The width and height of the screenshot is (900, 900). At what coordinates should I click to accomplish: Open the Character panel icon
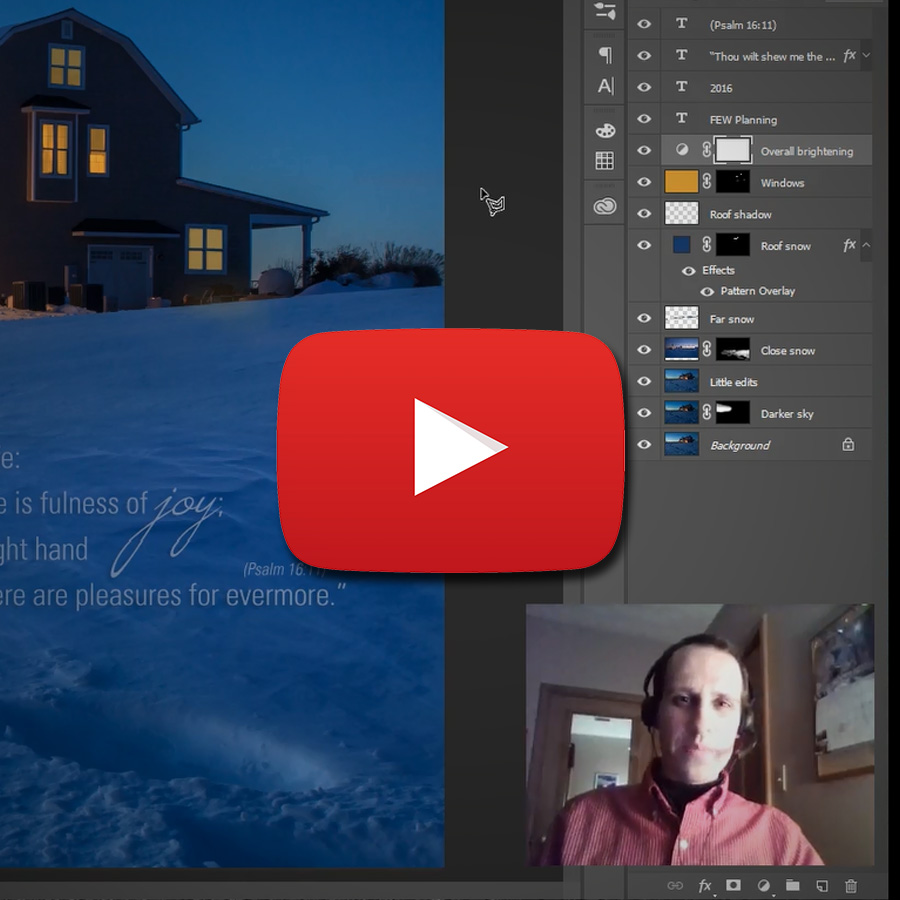coord(605,86)
